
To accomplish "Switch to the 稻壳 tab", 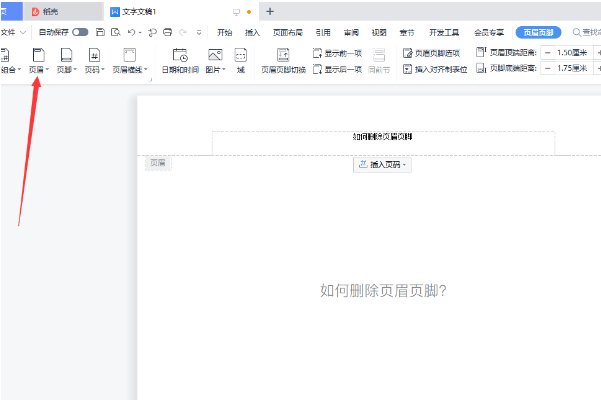I will 63,11.
